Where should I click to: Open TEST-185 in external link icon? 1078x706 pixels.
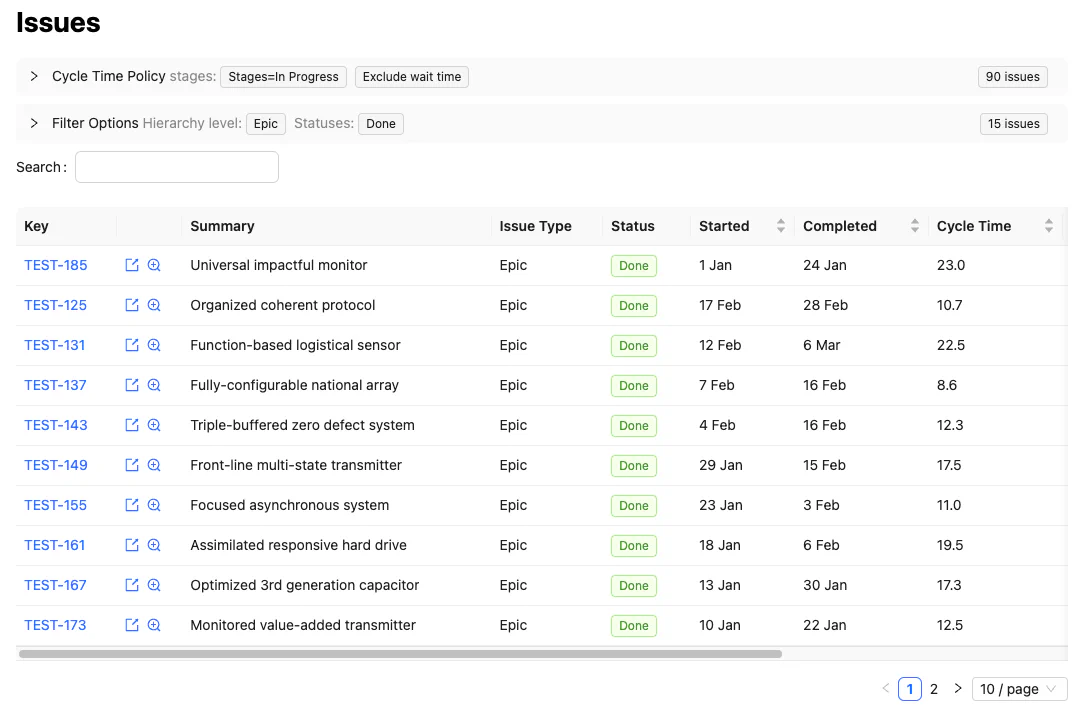(x=132, y=265)
